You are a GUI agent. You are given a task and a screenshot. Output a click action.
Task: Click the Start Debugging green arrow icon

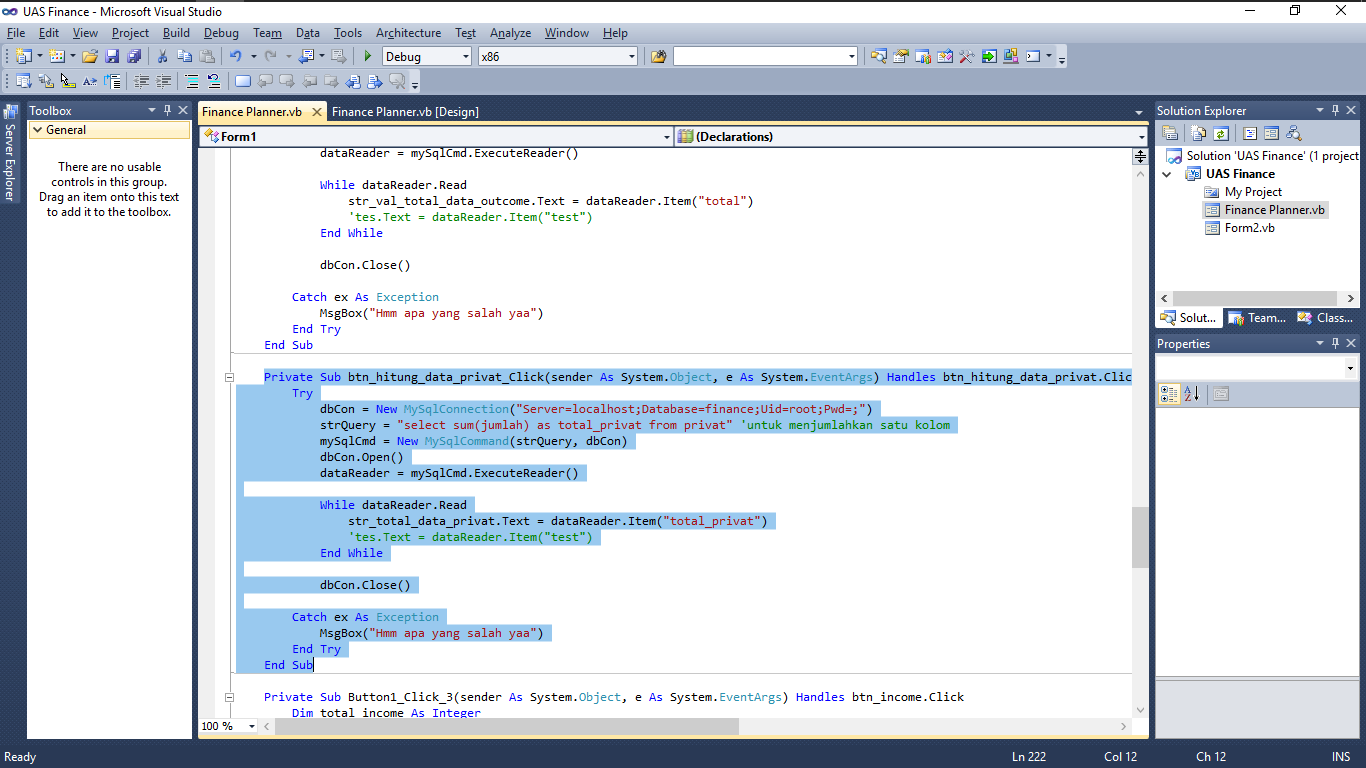click(x=368, y=56)
